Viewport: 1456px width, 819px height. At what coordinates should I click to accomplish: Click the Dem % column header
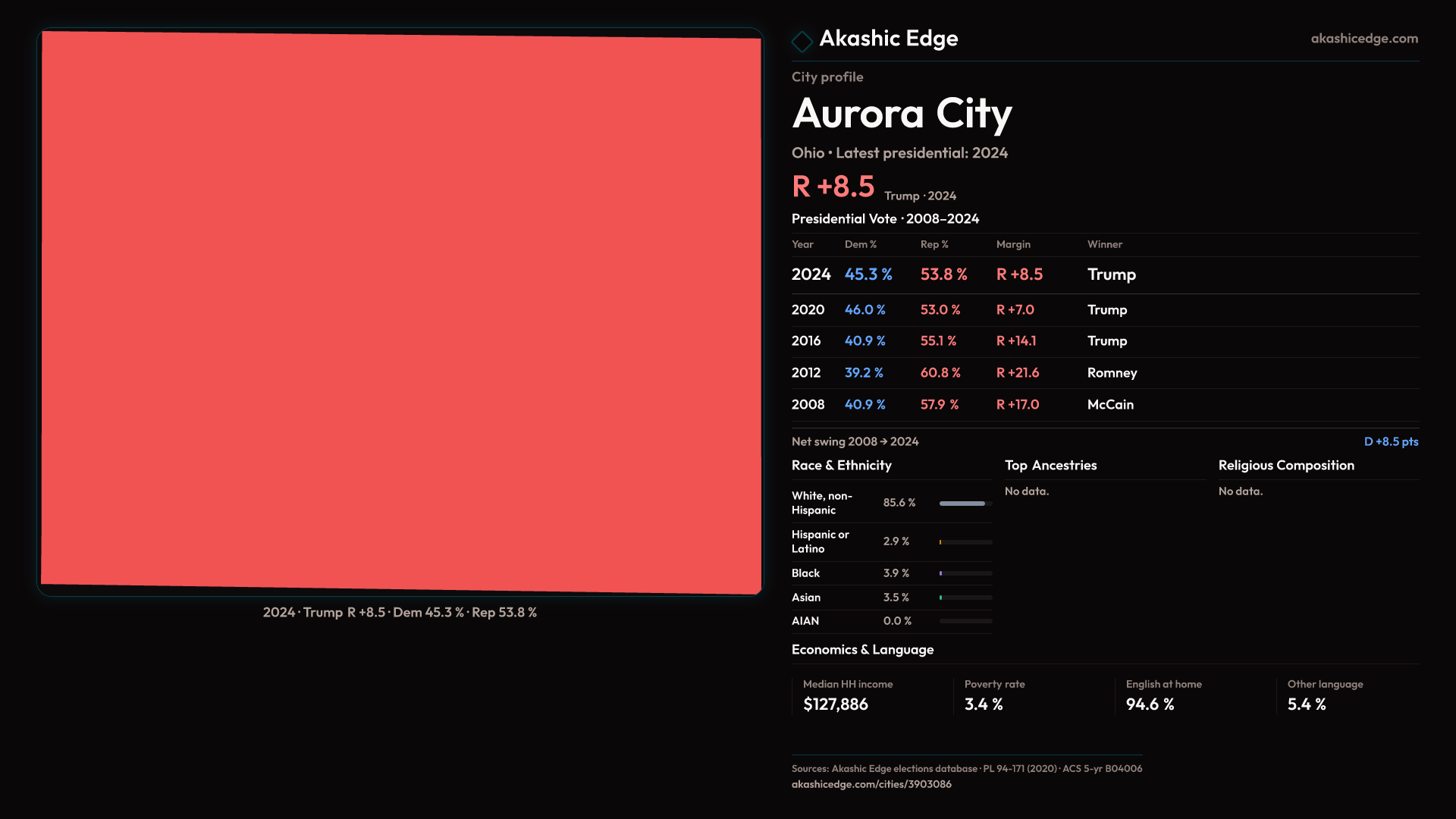point(860,244)
